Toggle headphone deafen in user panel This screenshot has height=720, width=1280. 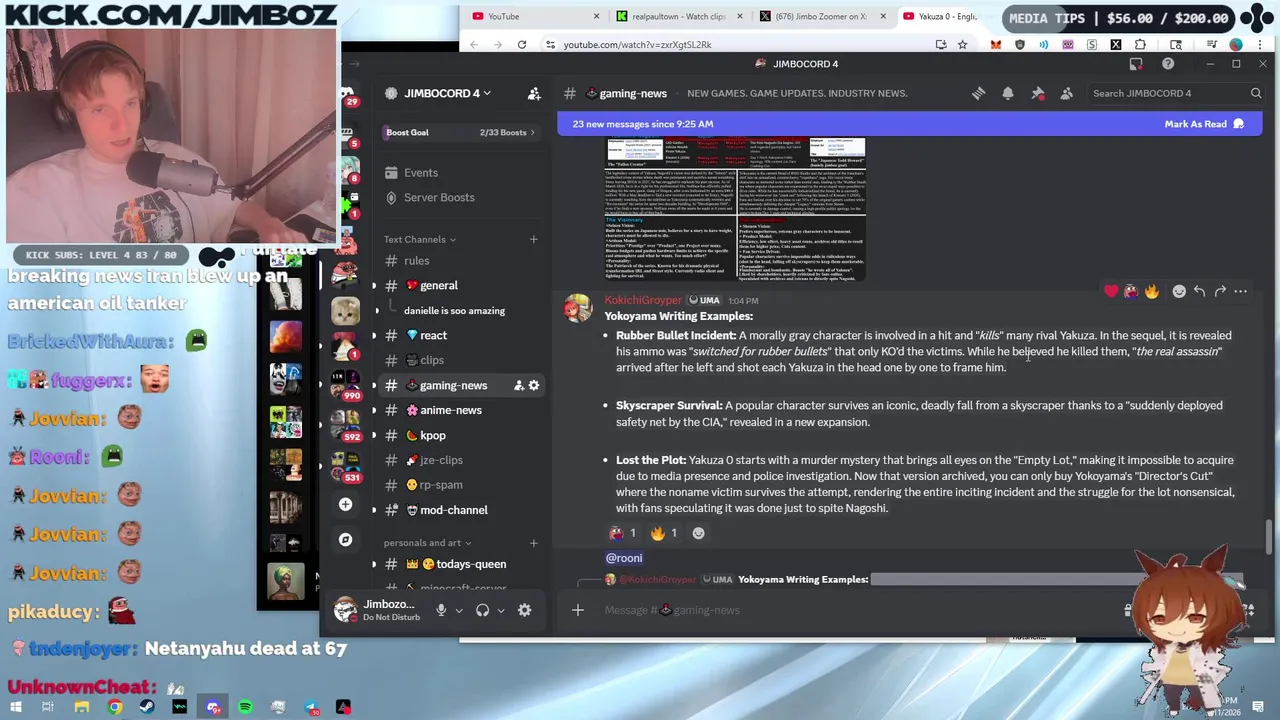coord(483,610)
